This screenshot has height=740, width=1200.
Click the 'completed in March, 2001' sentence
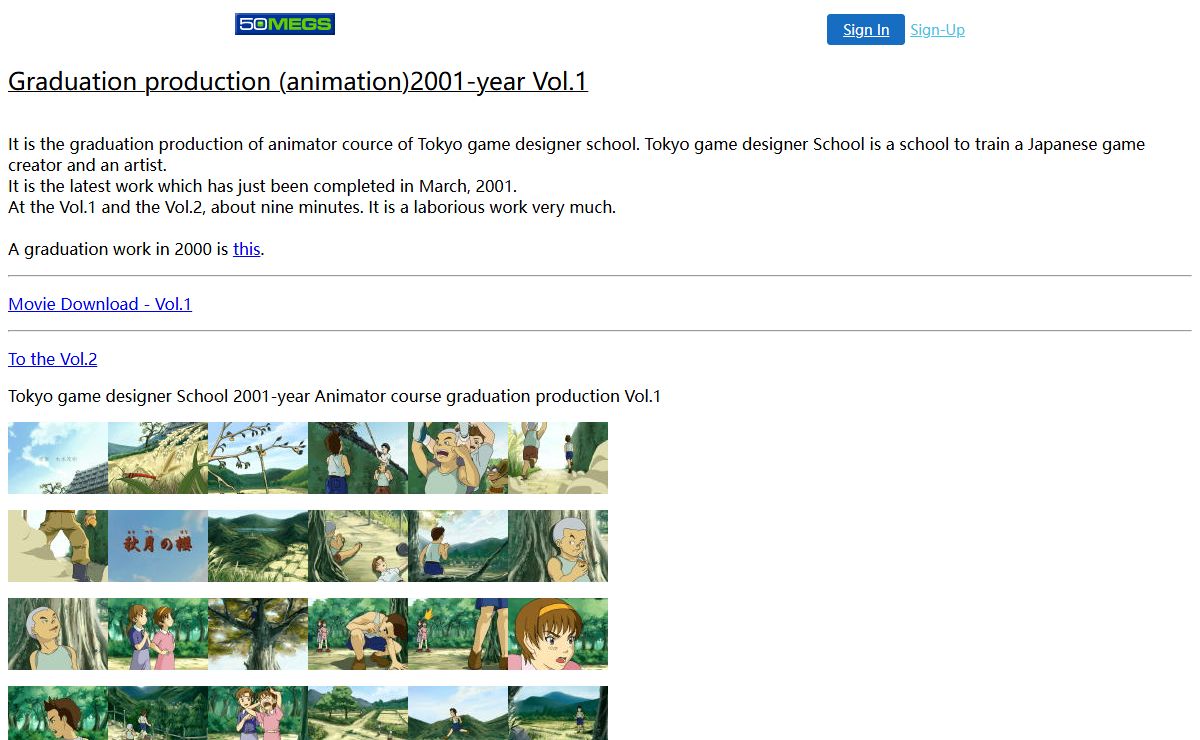263,186
